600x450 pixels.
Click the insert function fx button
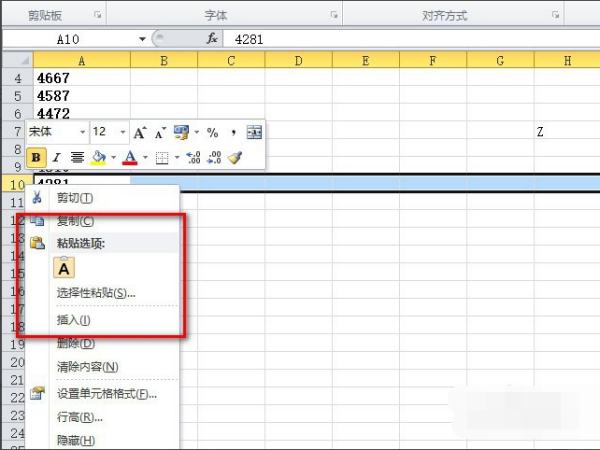tap(212, 39)
